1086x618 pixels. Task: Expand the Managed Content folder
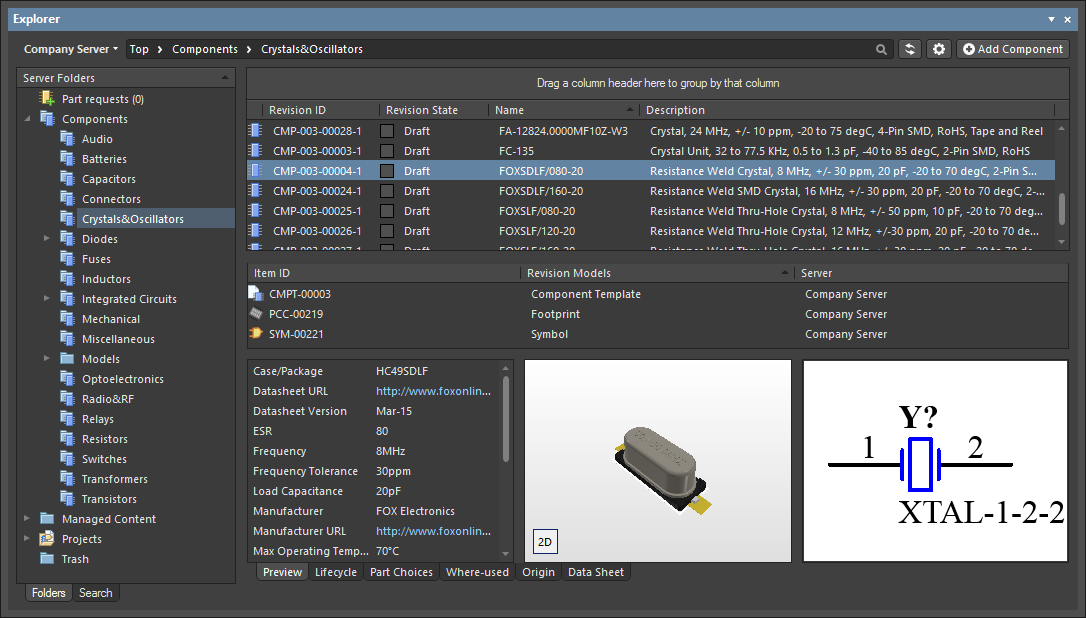(27, 519)
